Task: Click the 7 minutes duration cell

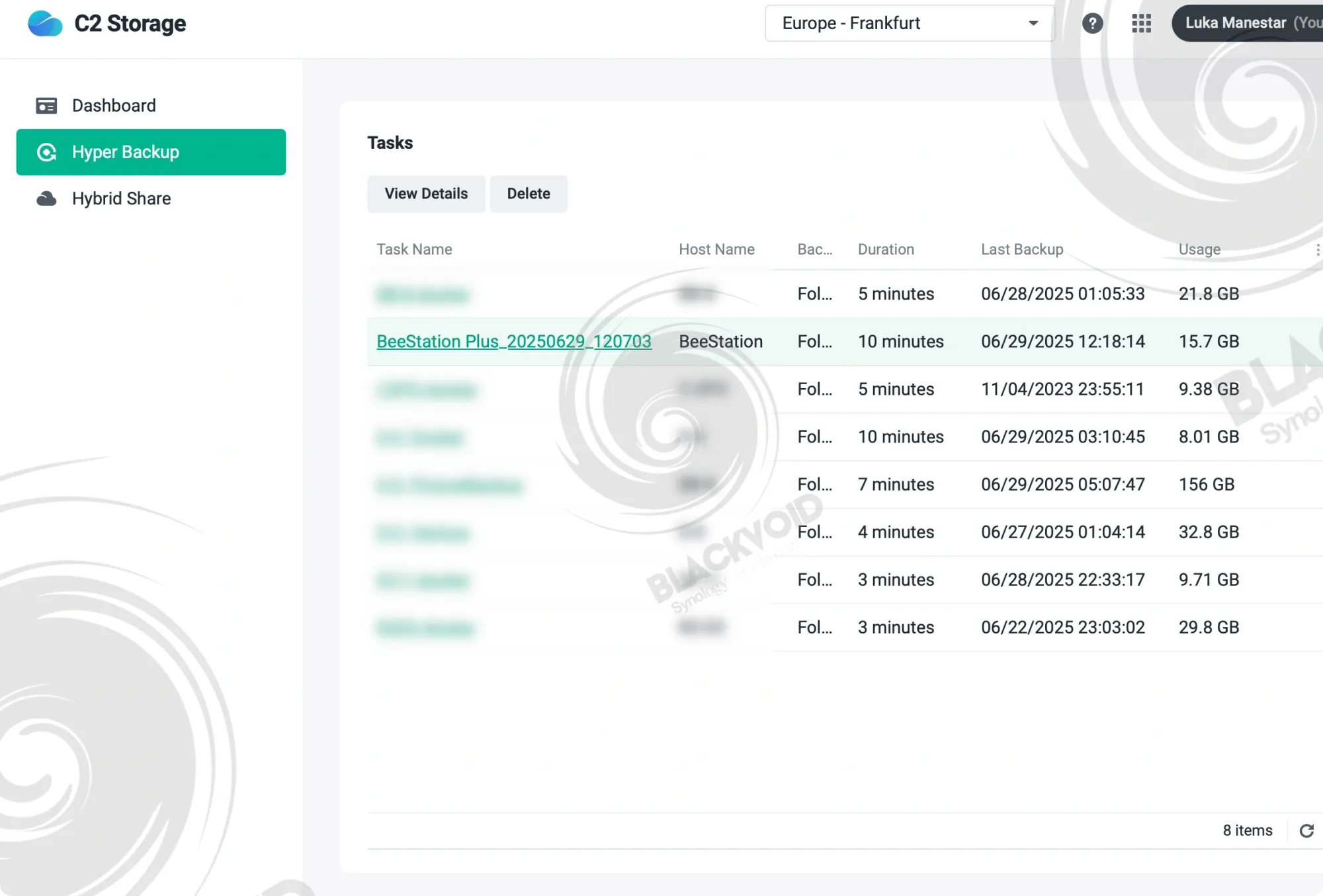Action: click(896, 484)
